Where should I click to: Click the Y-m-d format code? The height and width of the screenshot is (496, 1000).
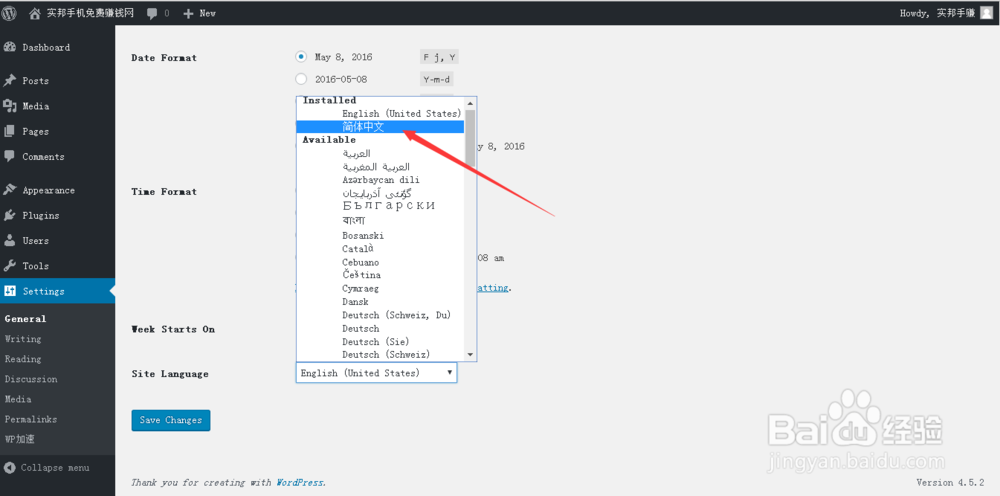click(436, 80)
